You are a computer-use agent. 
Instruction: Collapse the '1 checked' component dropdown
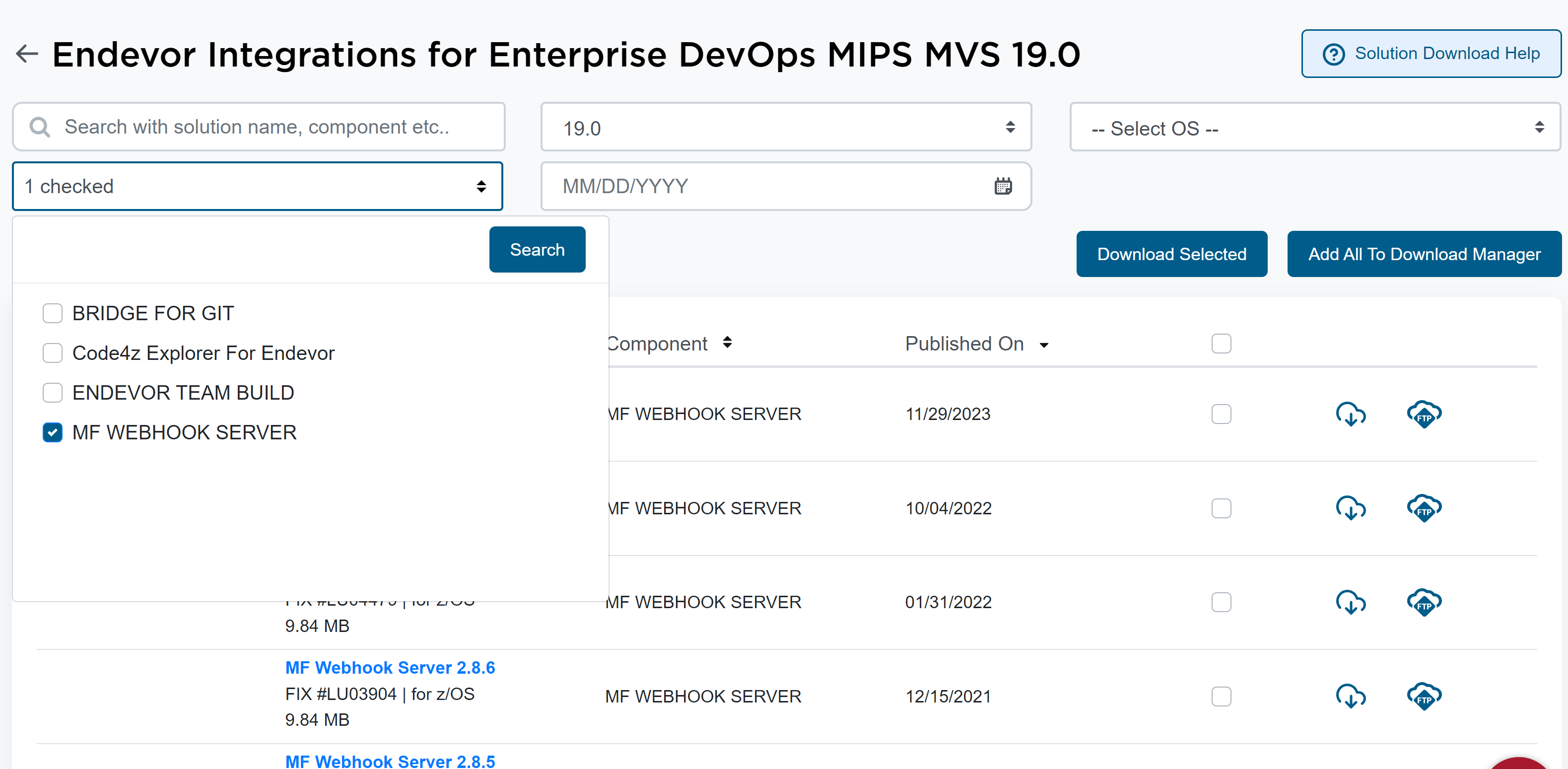(258, 186)
